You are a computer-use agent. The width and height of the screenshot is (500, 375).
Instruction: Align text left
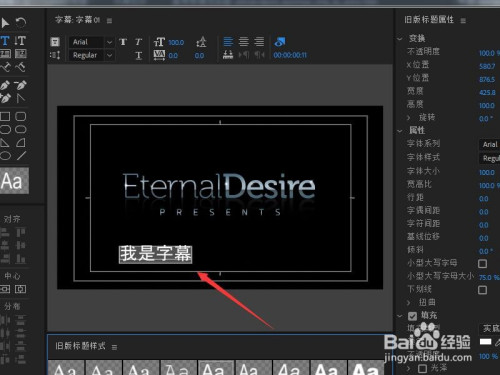pos(228,42)
